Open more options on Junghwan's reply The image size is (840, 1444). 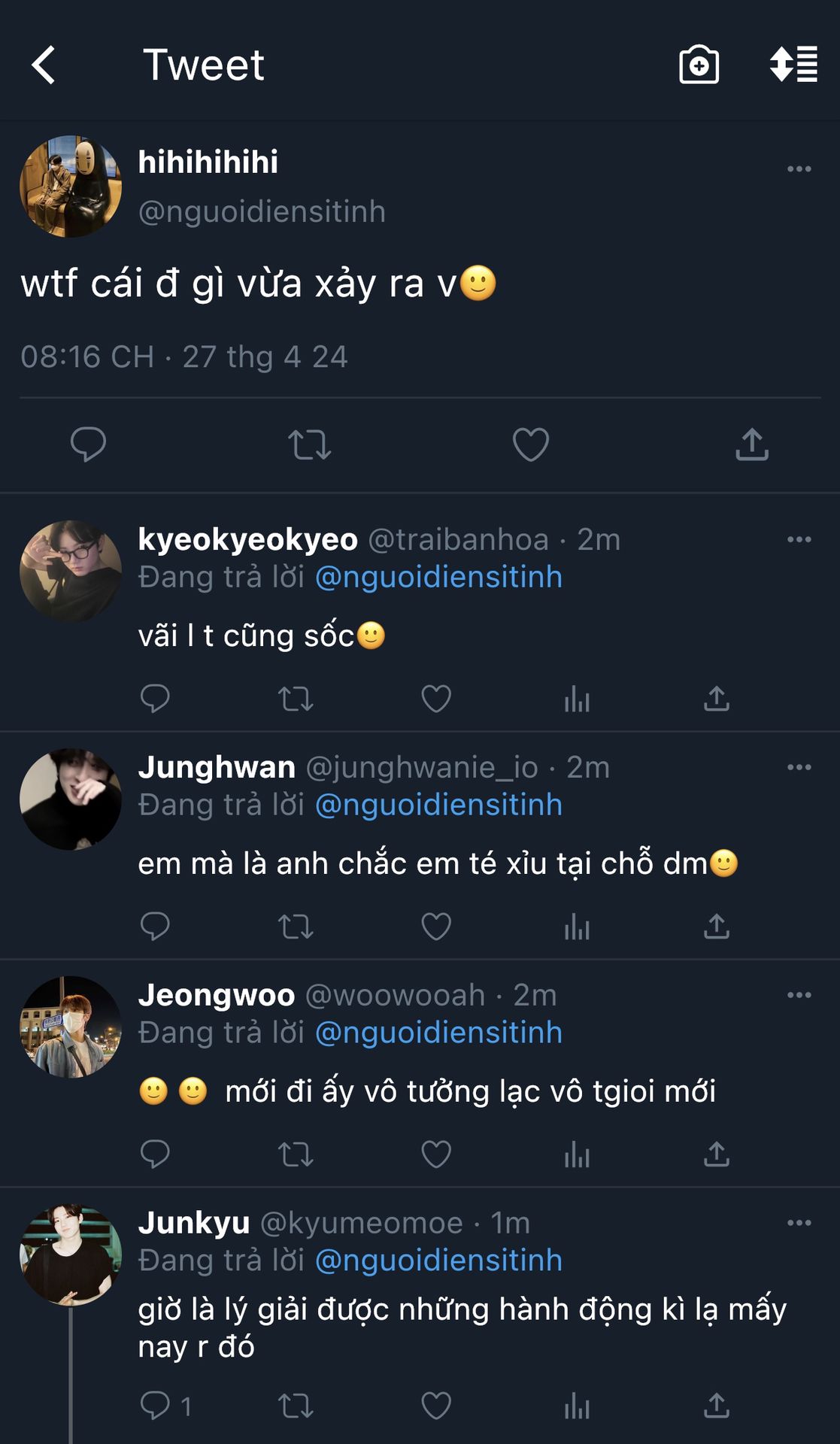(x=799, y=767)
